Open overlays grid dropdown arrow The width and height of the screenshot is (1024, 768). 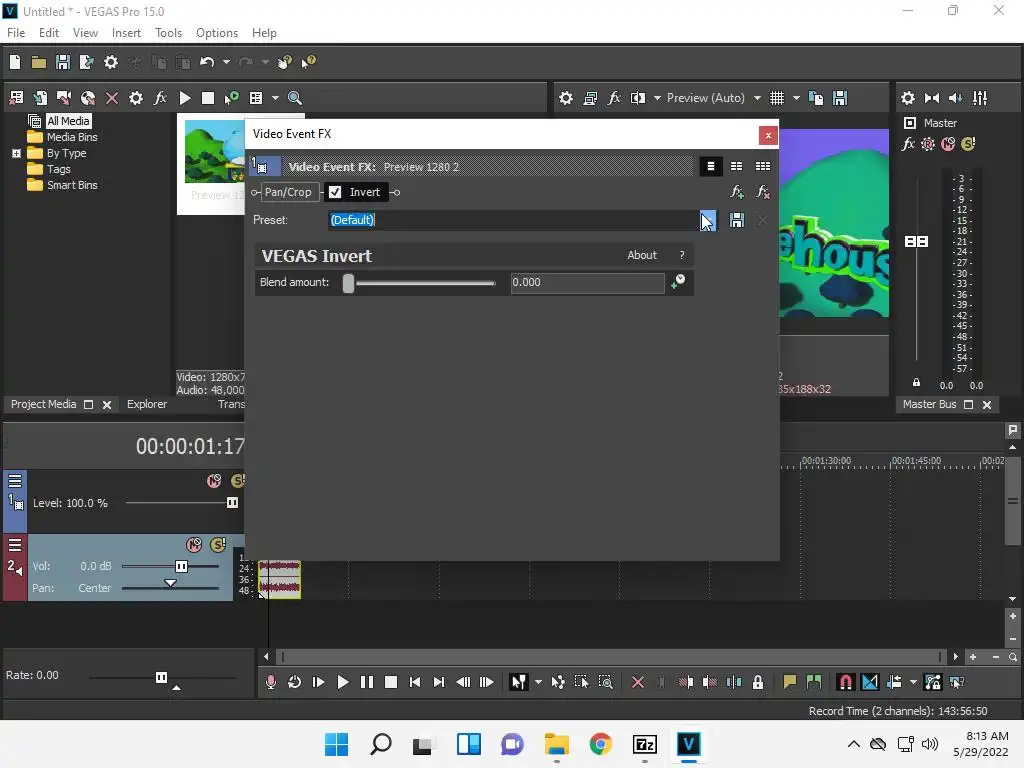(x=796, y=98)
